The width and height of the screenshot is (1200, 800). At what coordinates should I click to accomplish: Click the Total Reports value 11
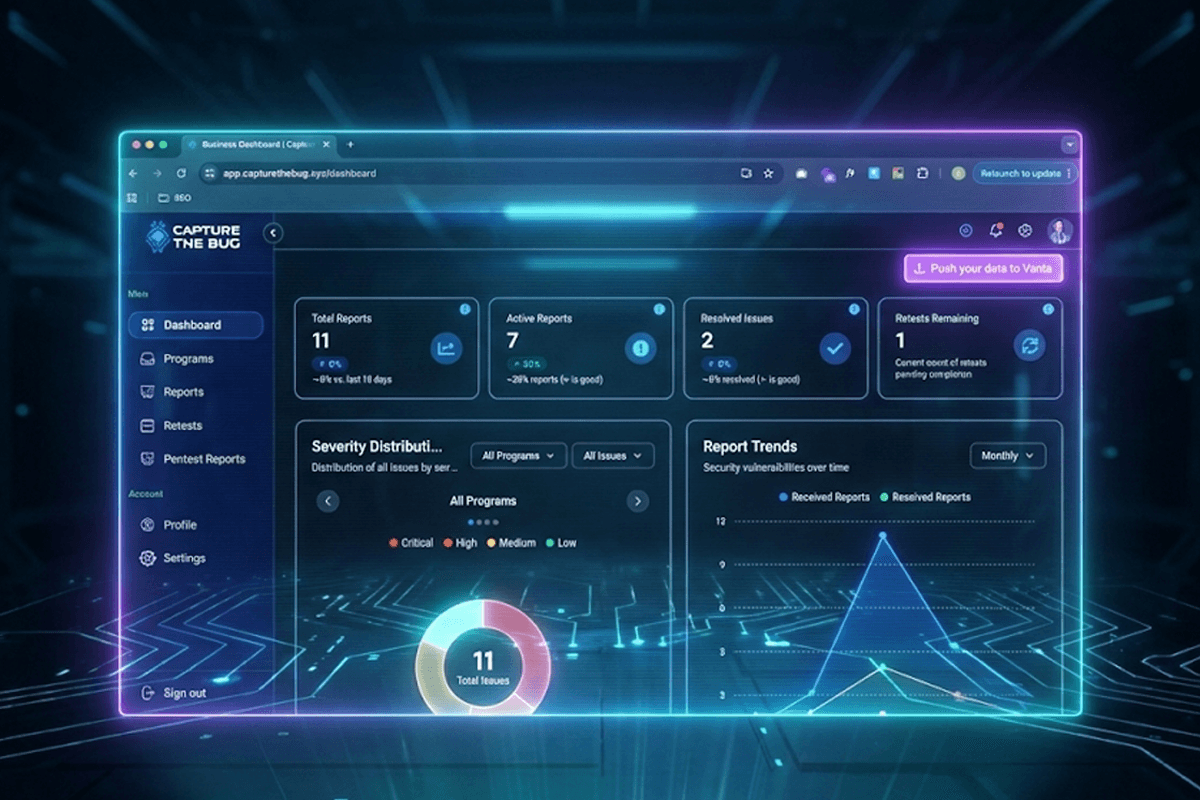[x=321, y=341]
